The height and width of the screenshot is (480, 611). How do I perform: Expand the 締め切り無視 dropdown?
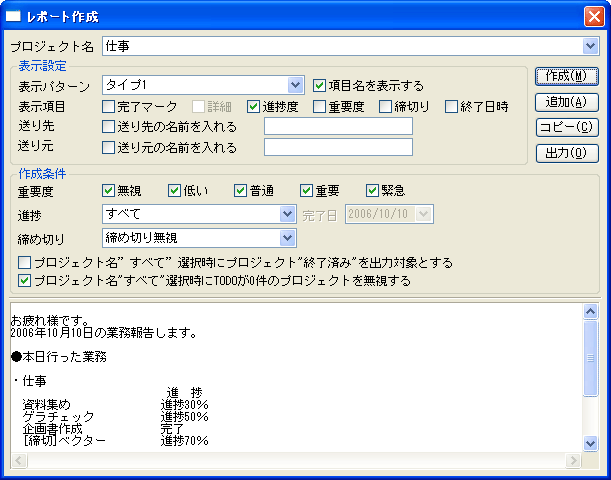[x=288, y=237]
